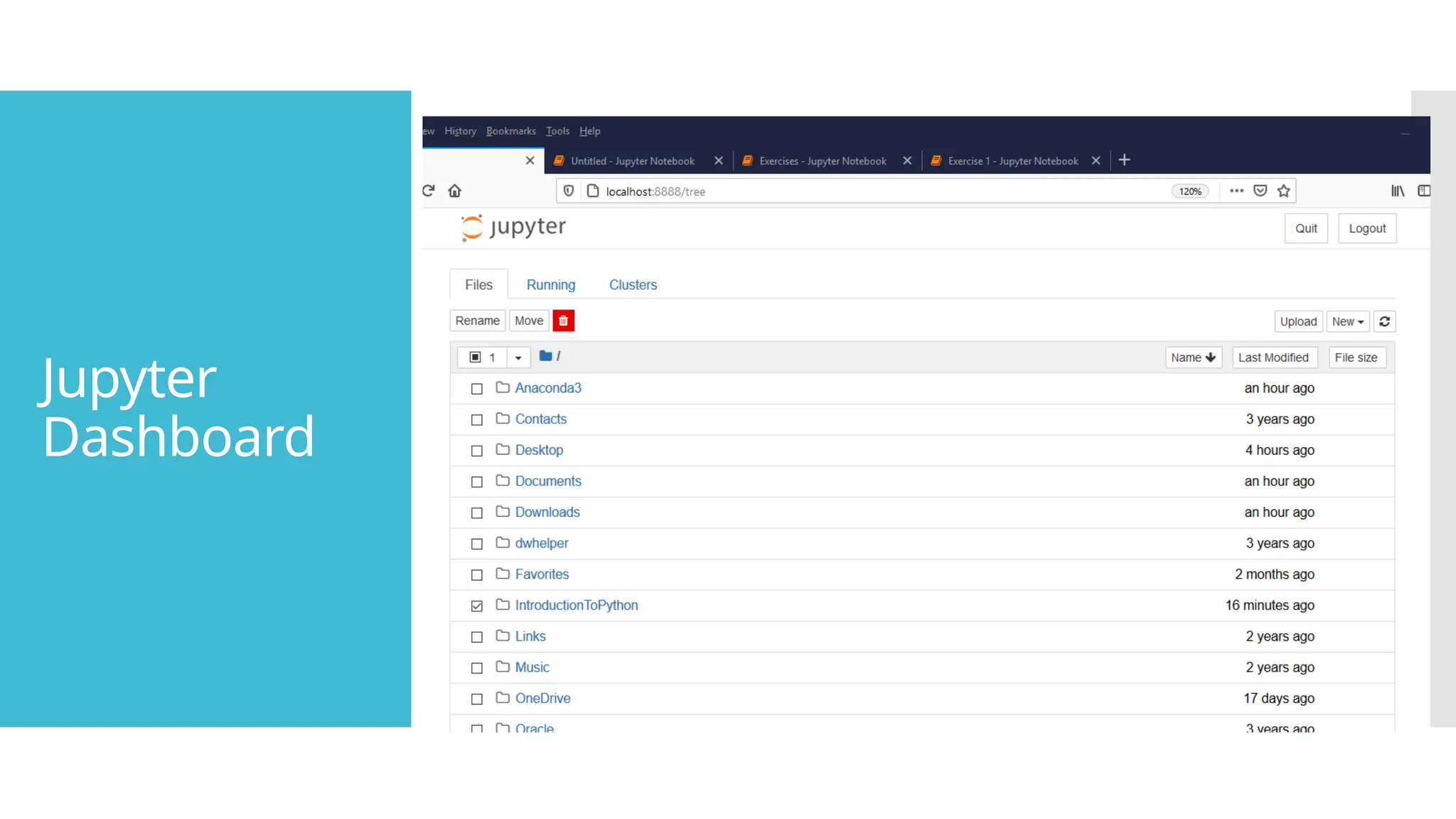Open page actions three-dot menu
Screen dimensions: 1456x819
(x=1236, y=191)
